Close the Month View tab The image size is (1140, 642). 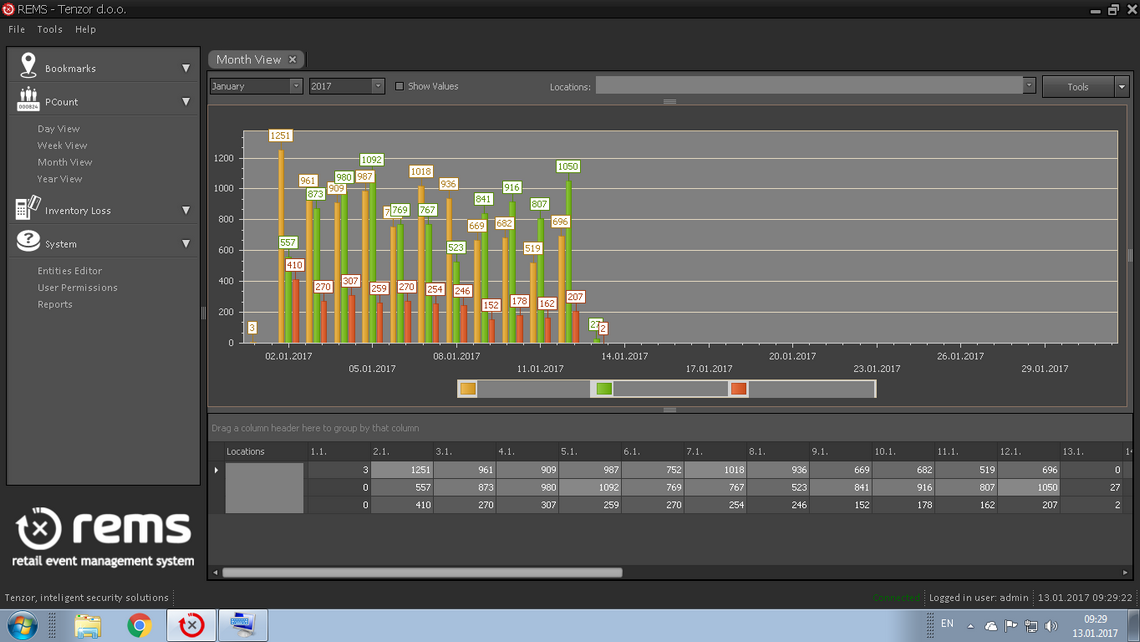(292, 60)
